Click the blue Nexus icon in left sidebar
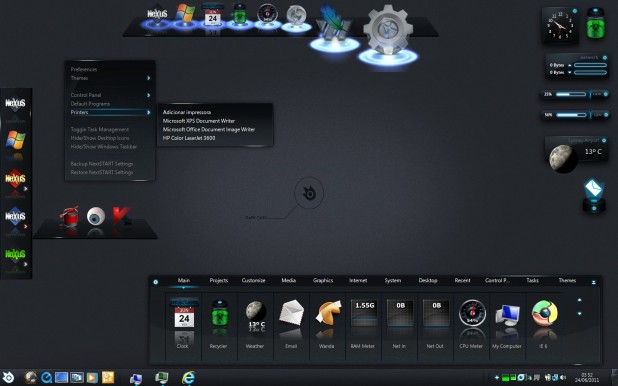Image resolution: width=618 pixels, height=386 pixels. pos(15,216)
